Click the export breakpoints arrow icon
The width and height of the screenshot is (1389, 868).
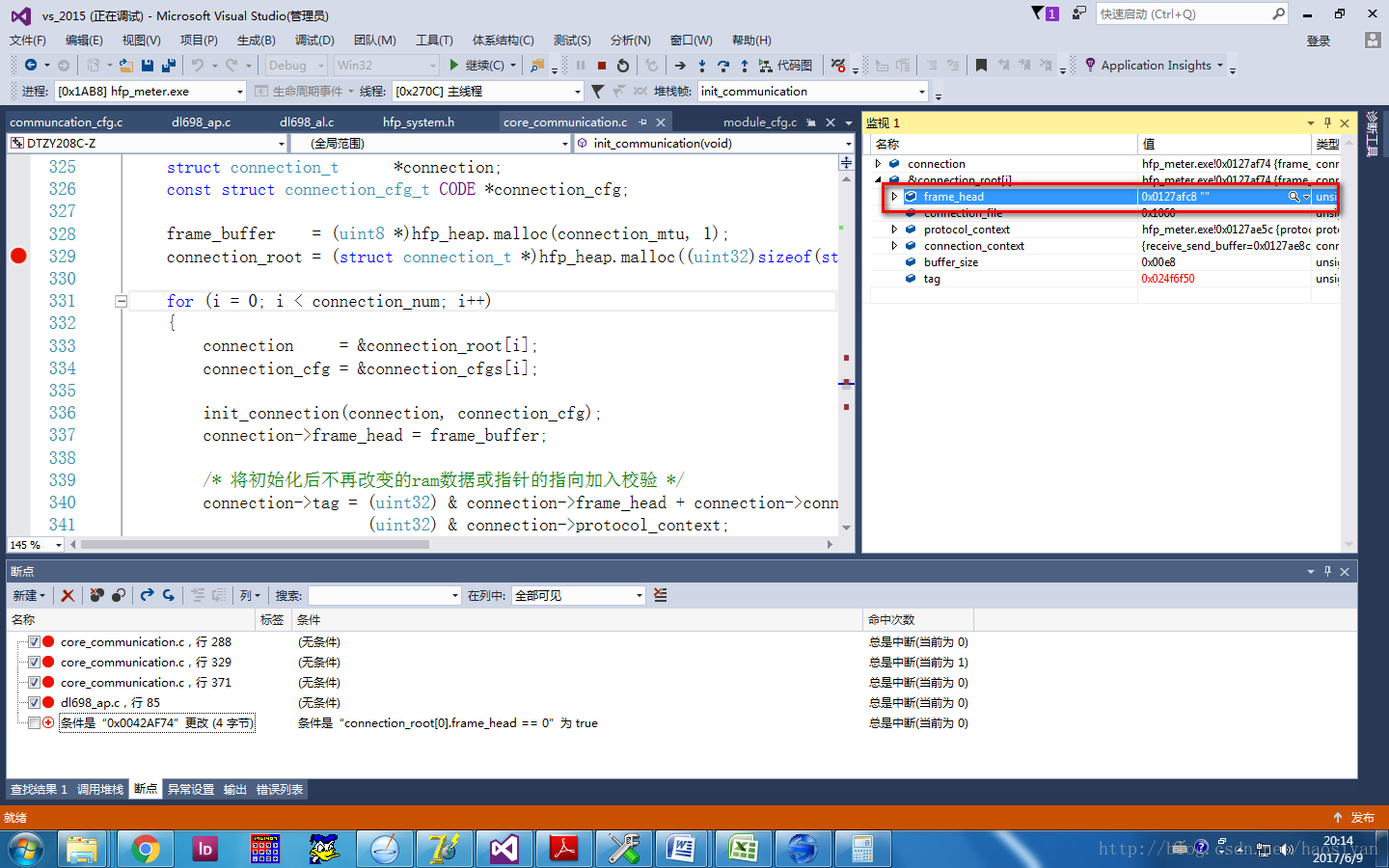147,595
